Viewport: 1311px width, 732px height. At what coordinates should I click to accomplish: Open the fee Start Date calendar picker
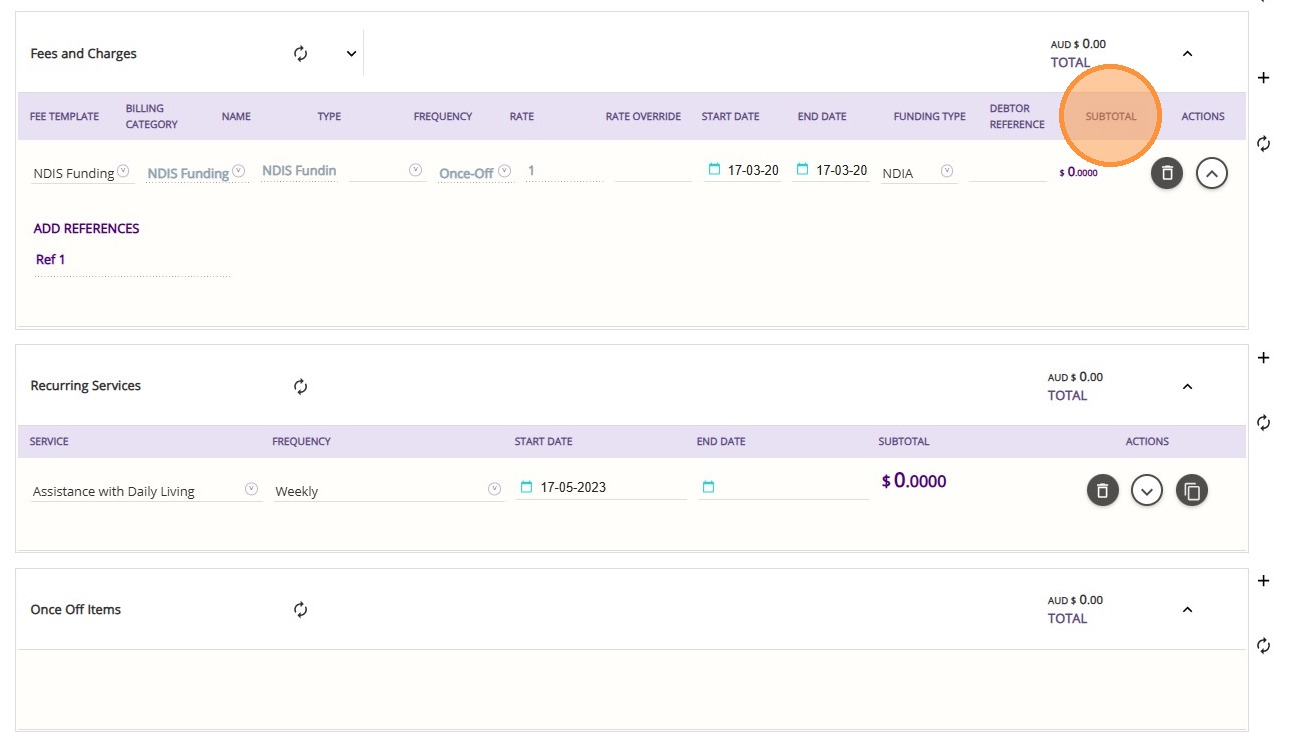pos(713,170)
